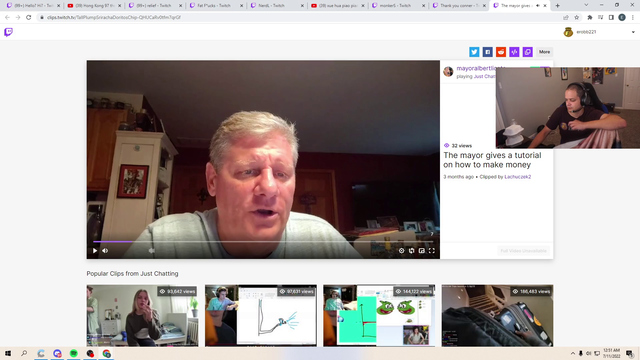Open mayoralbertlicata channel link
Image resolution: width=640 pixels, height=360 pixels.
click(476, 68)
